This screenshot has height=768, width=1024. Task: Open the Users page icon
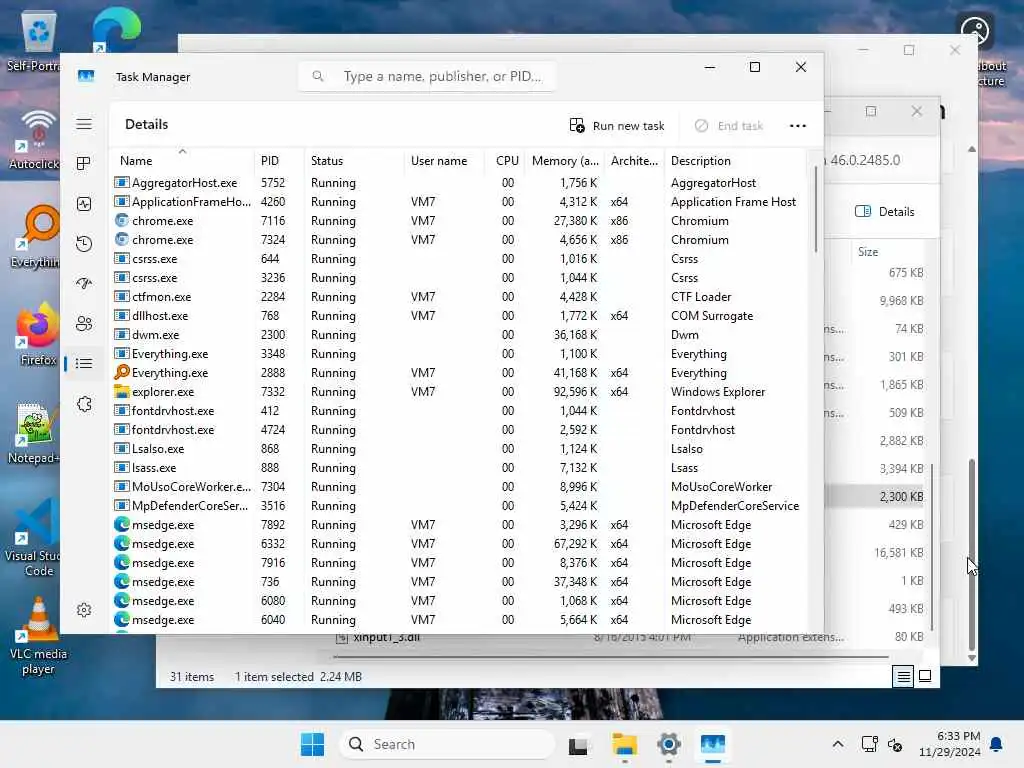tap(84, 323)
